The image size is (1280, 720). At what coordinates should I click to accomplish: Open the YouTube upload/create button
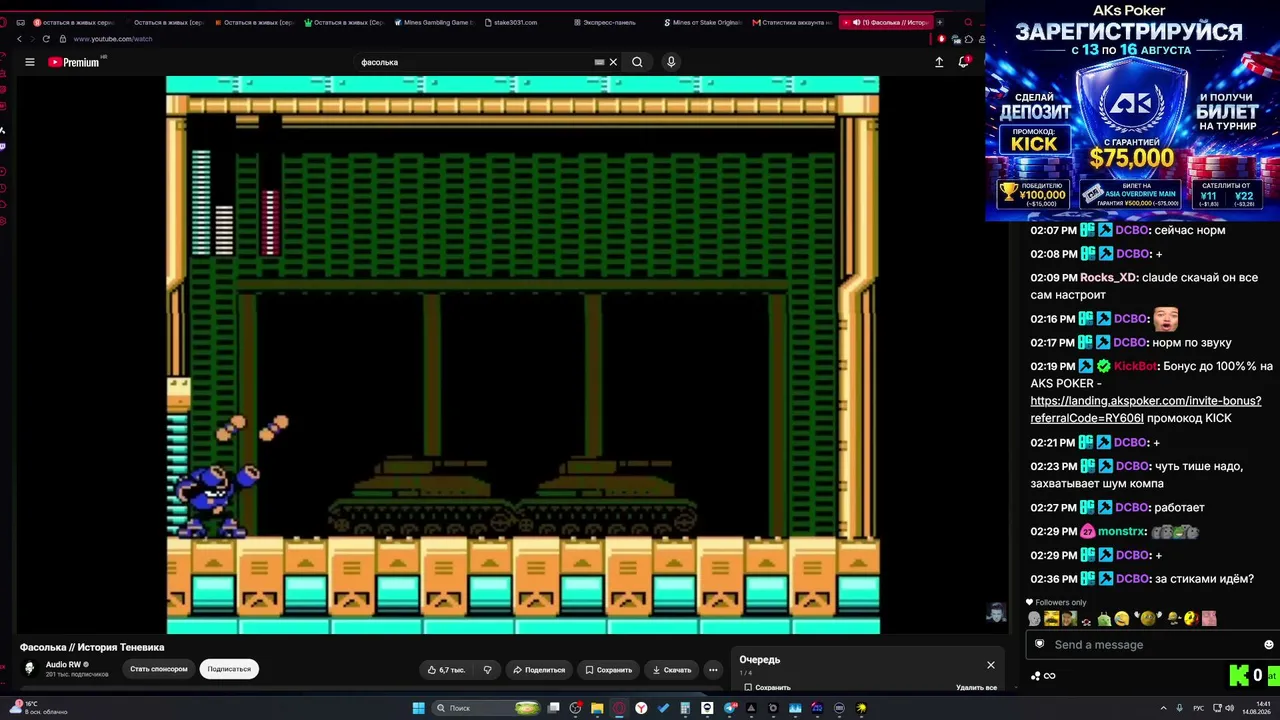(939, 62)
